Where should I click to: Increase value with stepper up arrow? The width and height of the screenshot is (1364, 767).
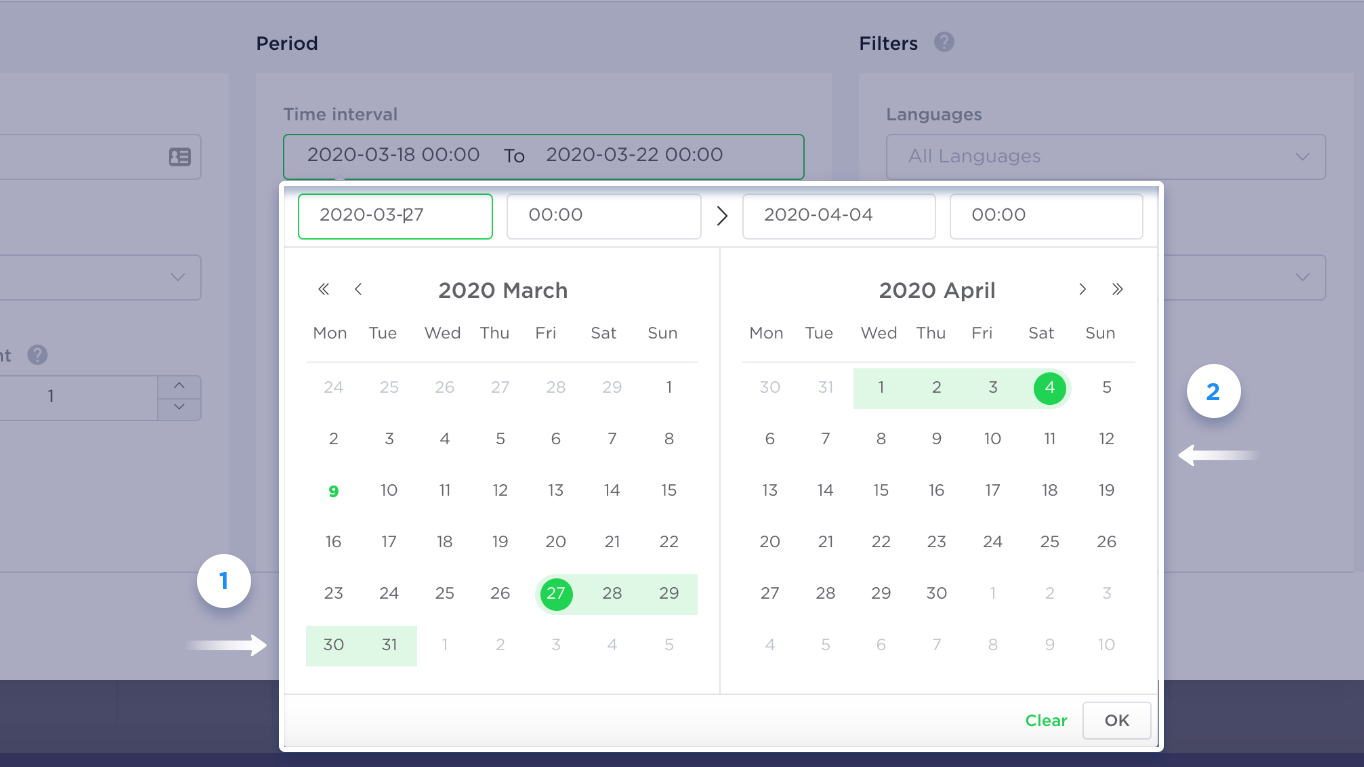179,386
